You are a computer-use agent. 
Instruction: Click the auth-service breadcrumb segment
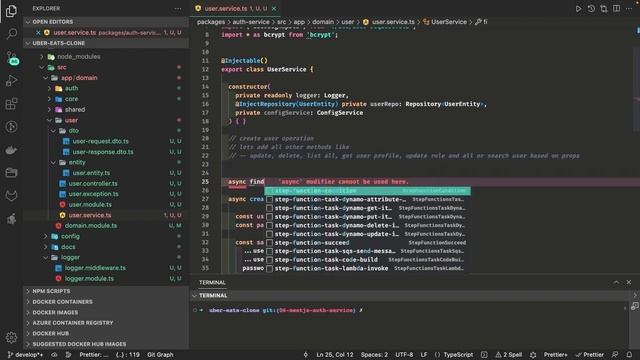point(251,22)
